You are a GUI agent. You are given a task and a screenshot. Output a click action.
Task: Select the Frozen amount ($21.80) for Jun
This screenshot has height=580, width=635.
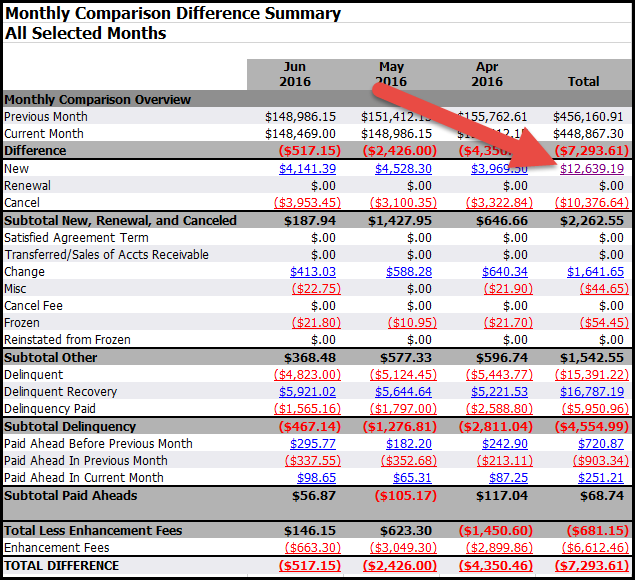[x=314, y=323]
